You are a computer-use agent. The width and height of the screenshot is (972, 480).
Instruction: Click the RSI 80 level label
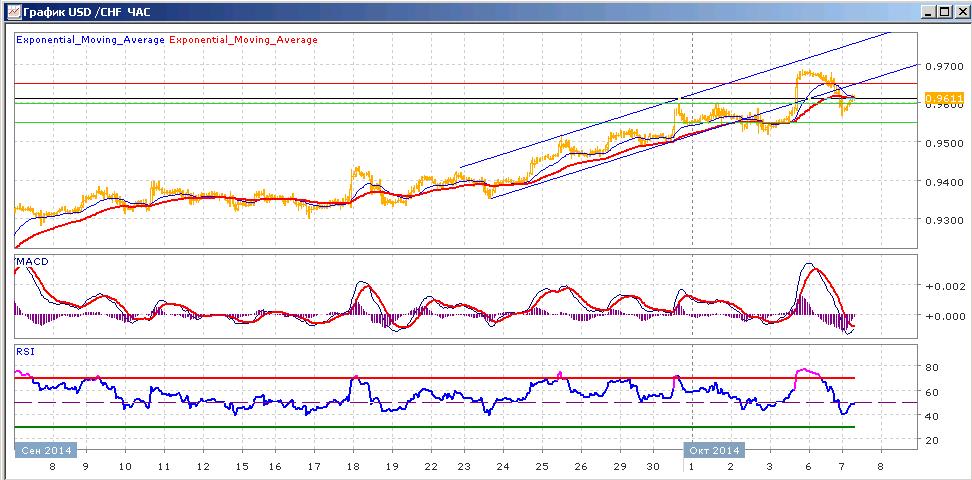click(931, 367)
